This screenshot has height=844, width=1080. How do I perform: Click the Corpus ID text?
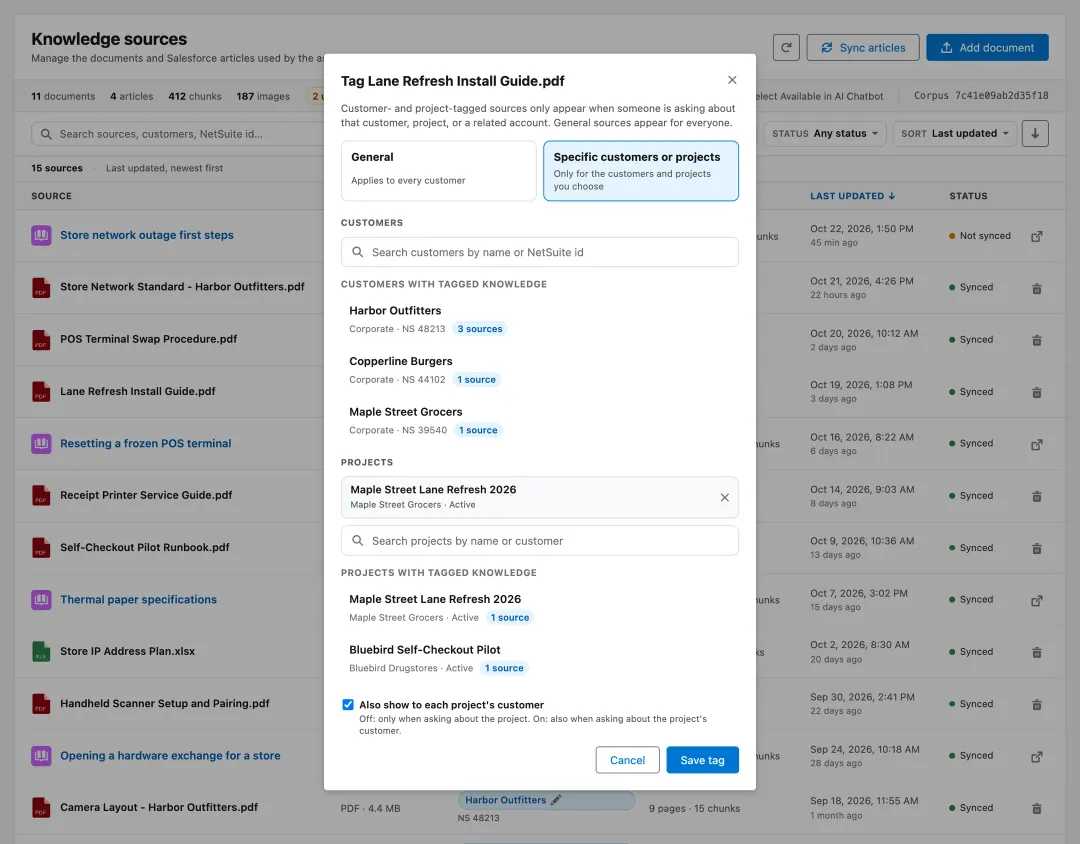pos(981,96)
